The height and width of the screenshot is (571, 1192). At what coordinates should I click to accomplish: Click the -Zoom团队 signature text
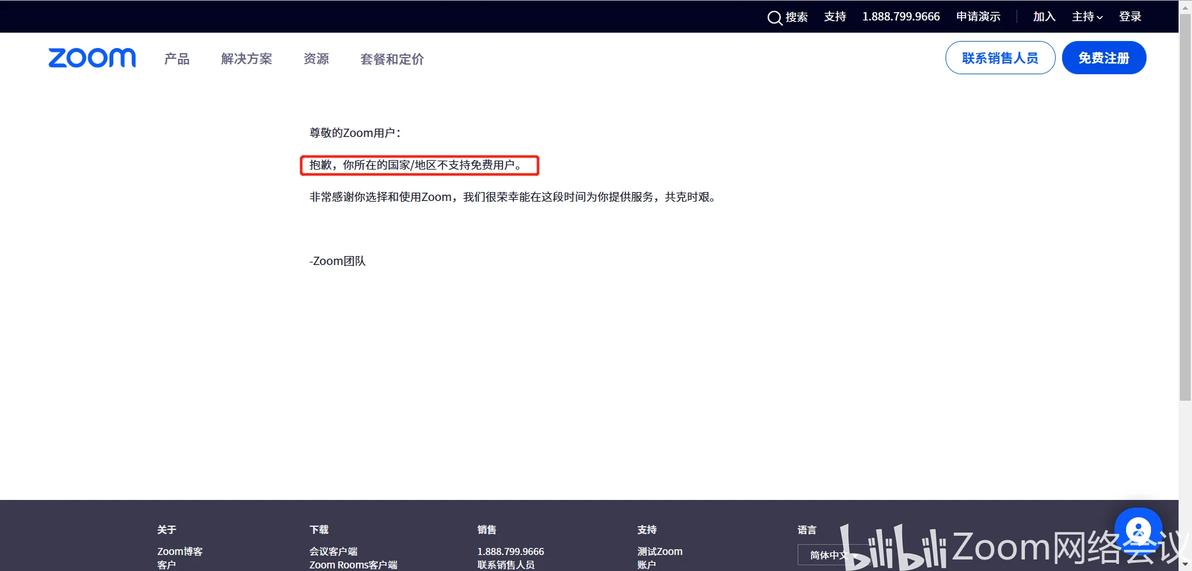(338, 261)
